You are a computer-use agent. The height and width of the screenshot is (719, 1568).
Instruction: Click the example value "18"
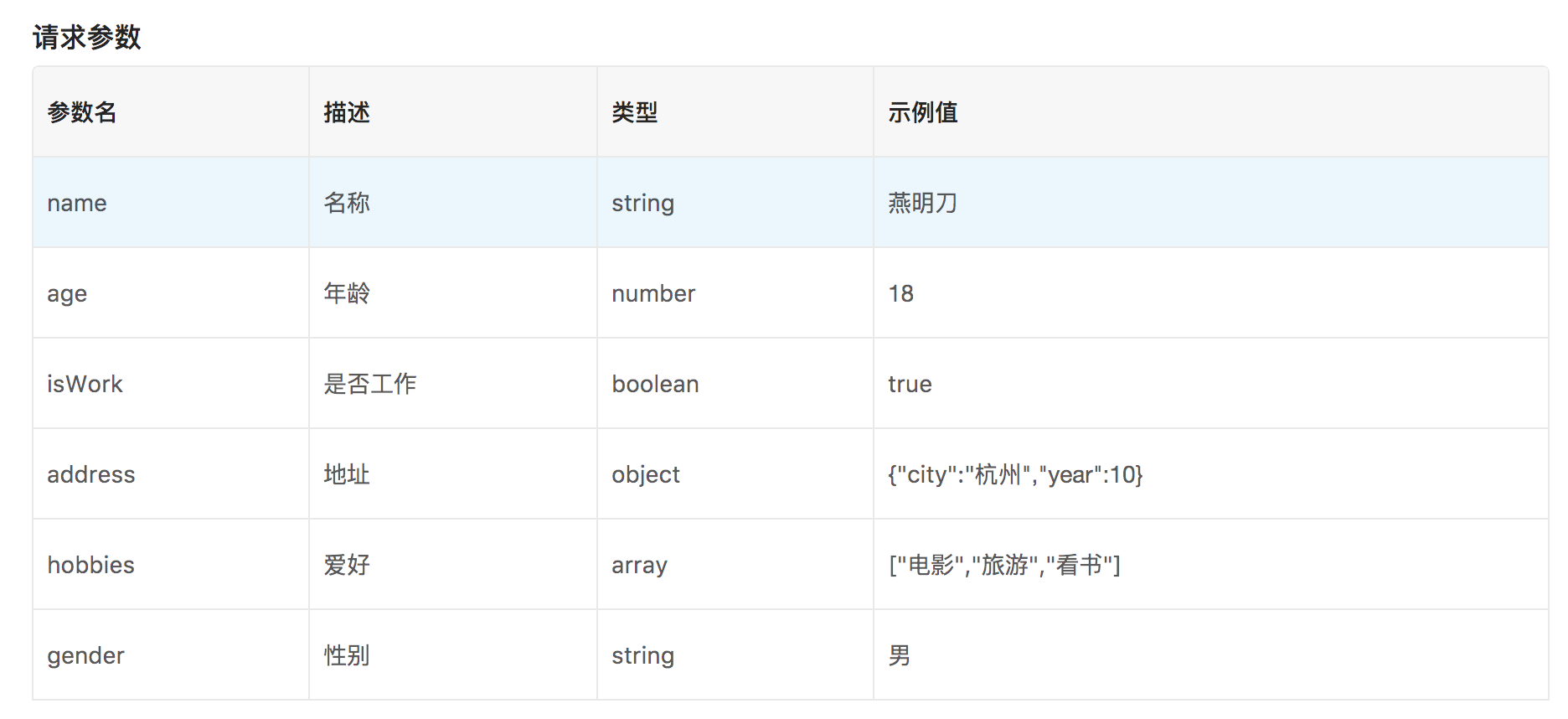coord(901,294)
